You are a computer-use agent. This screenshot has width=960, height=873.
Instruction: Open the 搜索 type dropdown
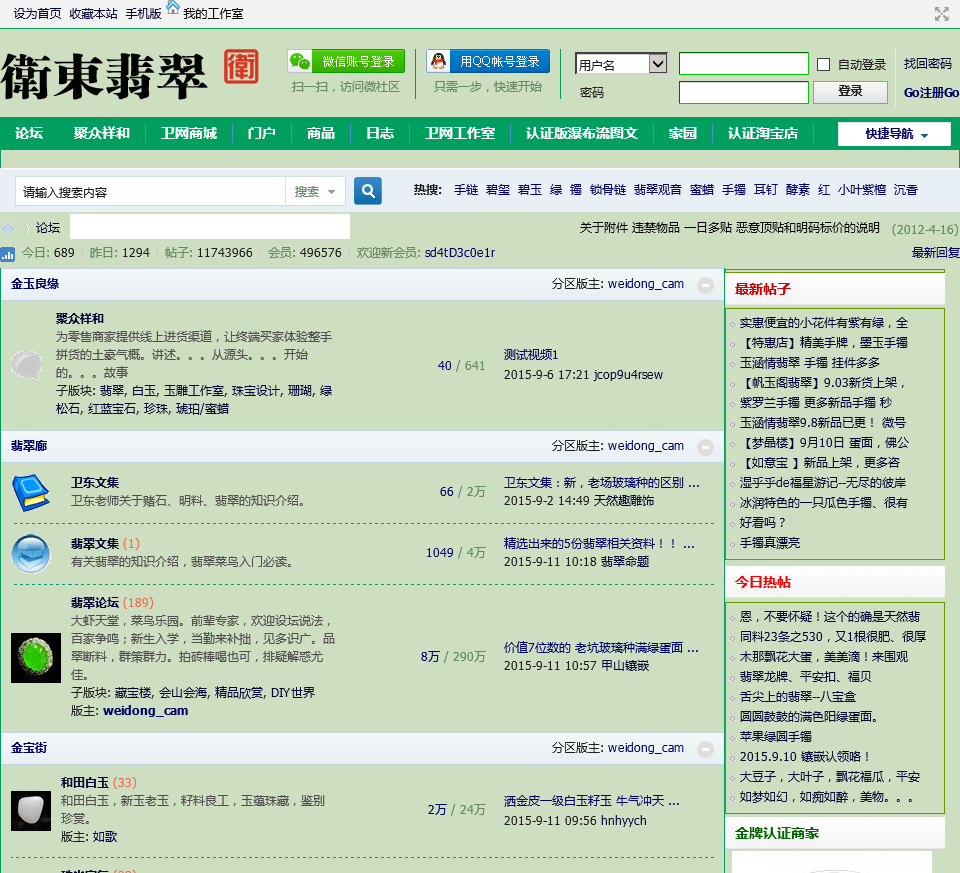click(x=315, y=192)
